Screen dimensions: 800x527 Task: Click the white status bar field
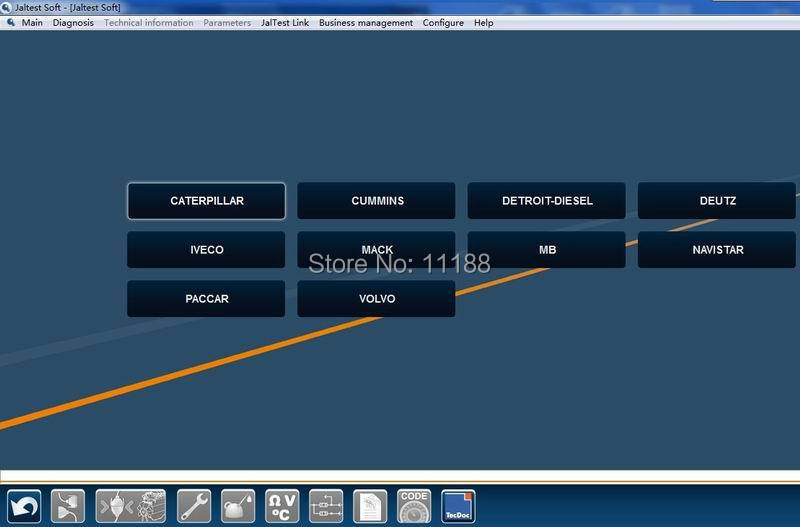[x=400, y=476]
